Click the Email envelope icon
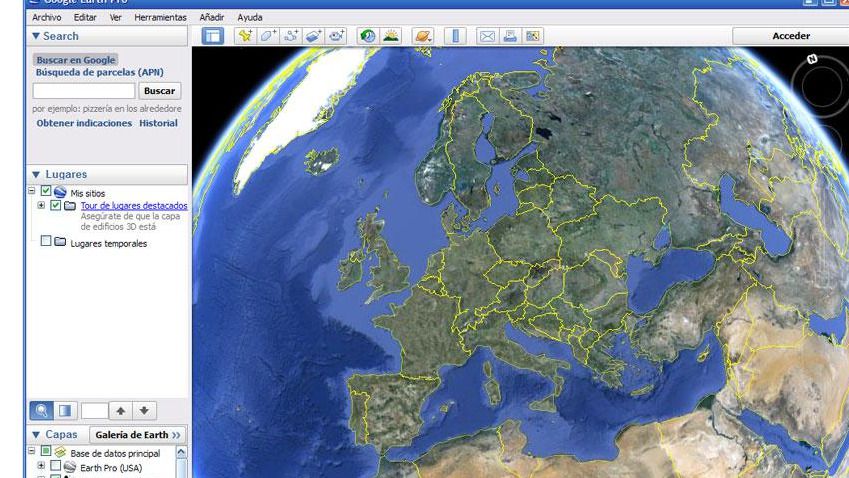The image size is (849, 478). click(x=487, y=36)
